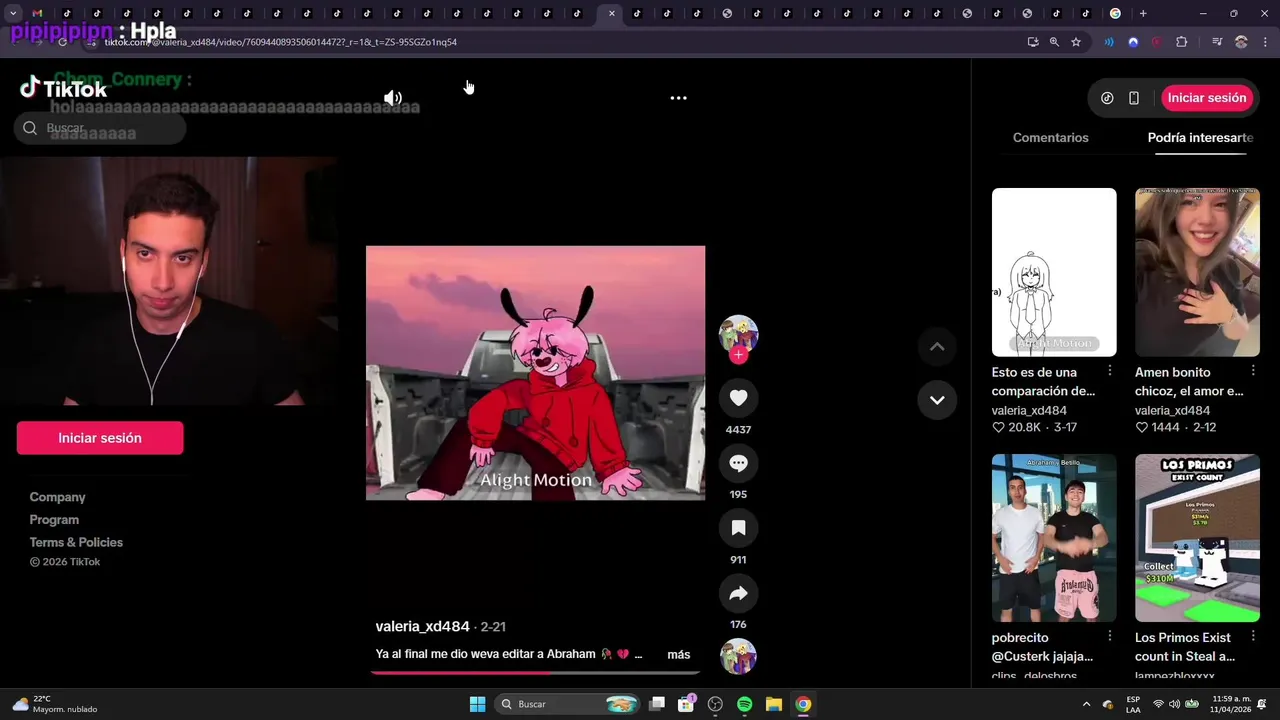
Task: Bookmark this page with the star icon
Action: coord(1076,42)
